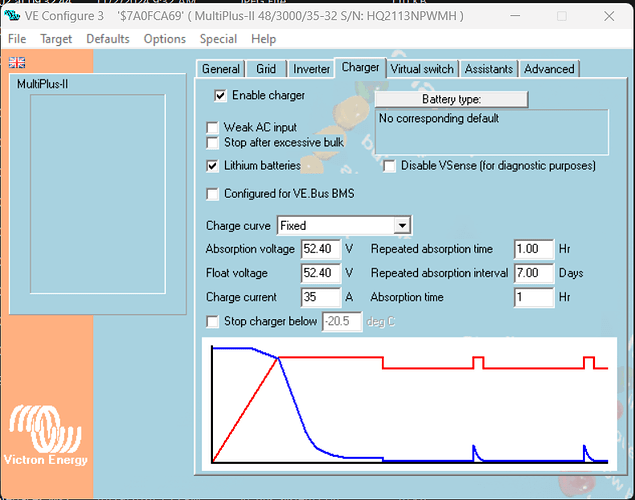Click the Battery type button
Viewport: 635px width, 500px height.
coord(452,99)
